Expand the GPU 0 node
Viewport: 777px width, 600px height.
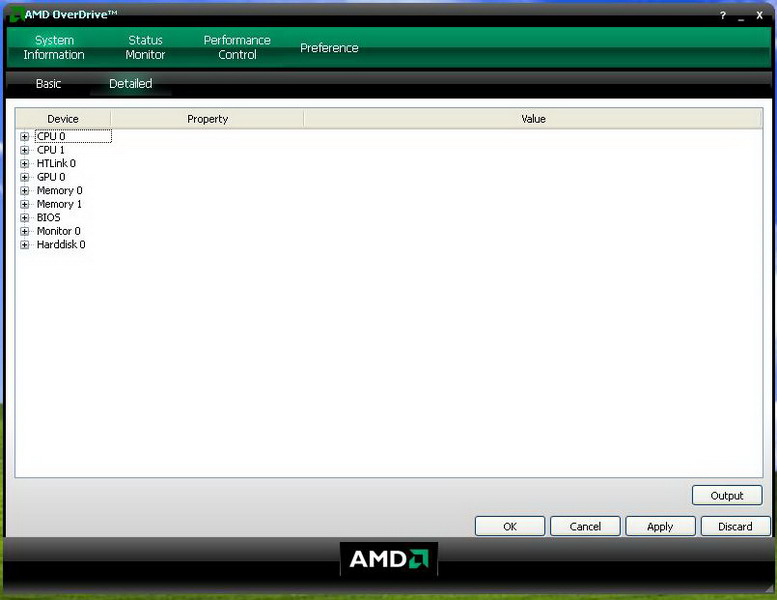pyautogui.click(x=24, y=177)
